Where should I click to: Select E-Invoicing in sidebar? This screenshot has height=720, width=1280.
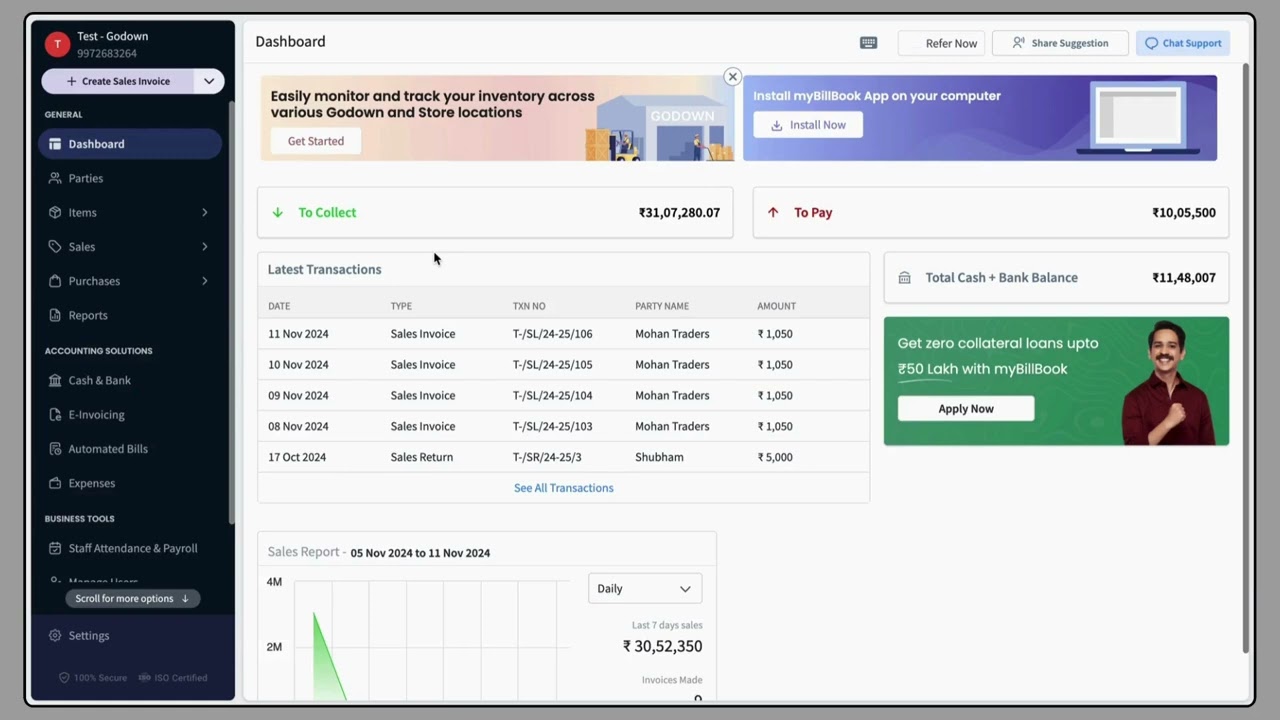[131, 414]
